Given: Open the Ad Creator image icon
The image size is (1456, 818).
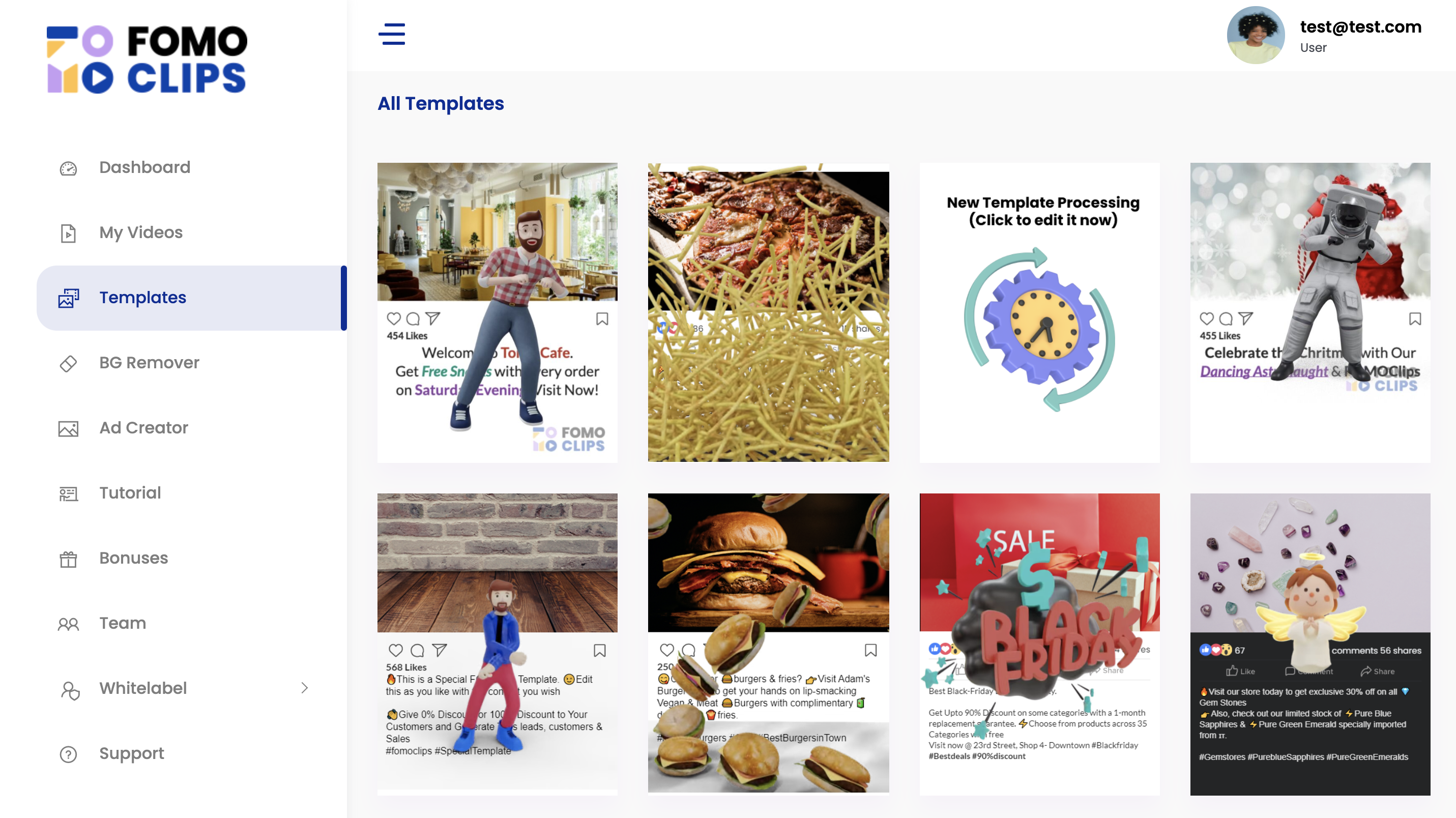Looking at the screenshot, I should (x=68, y=428).
